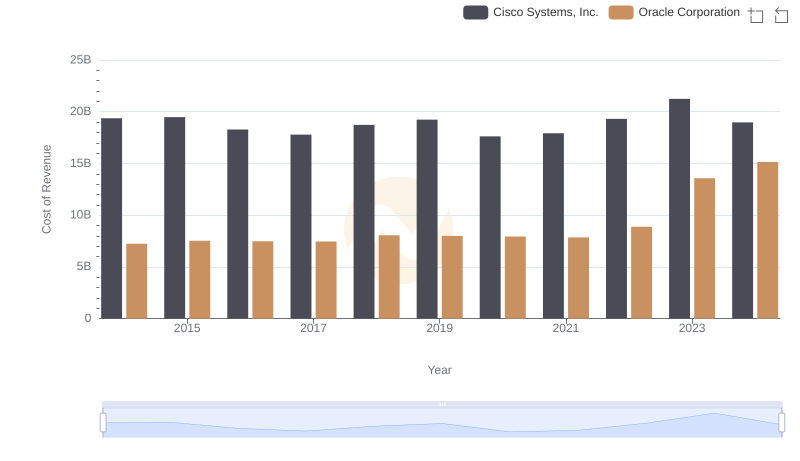The image size is (800, 461).
Task: Click the Year axis title
Action: coord(439,370)
